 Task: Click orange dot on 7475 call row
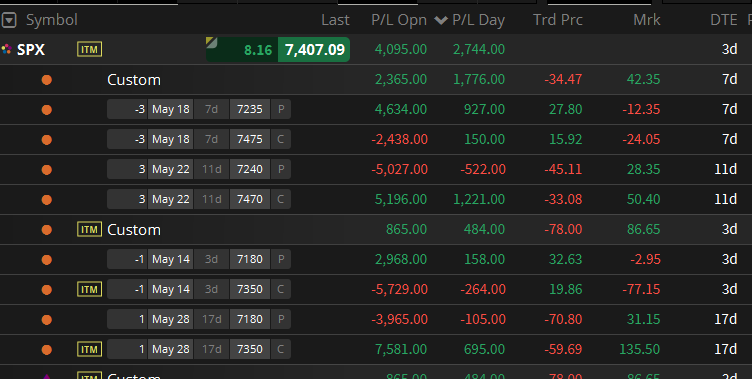[x=47, y=140]
